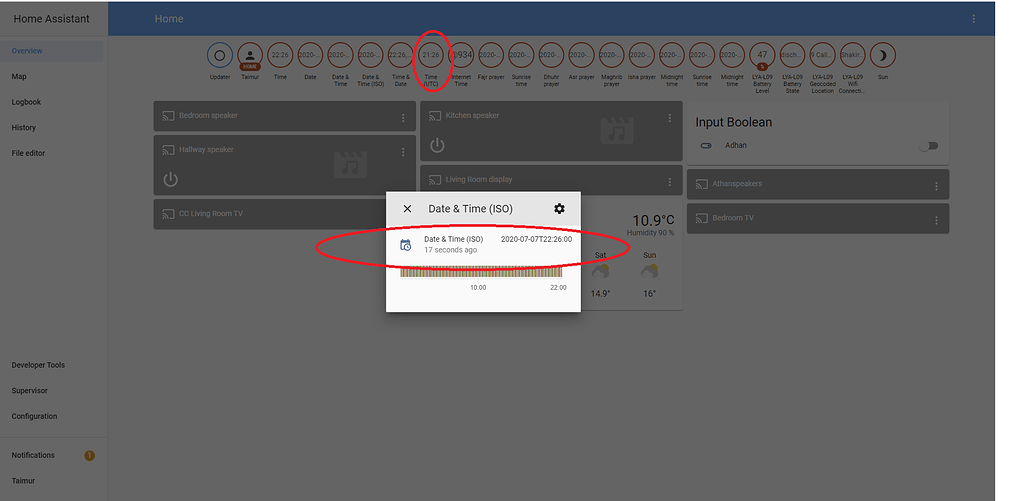Open Configuration in the sidebar
This screenshot has width=1024, height=501.
[x=52, y=416]
